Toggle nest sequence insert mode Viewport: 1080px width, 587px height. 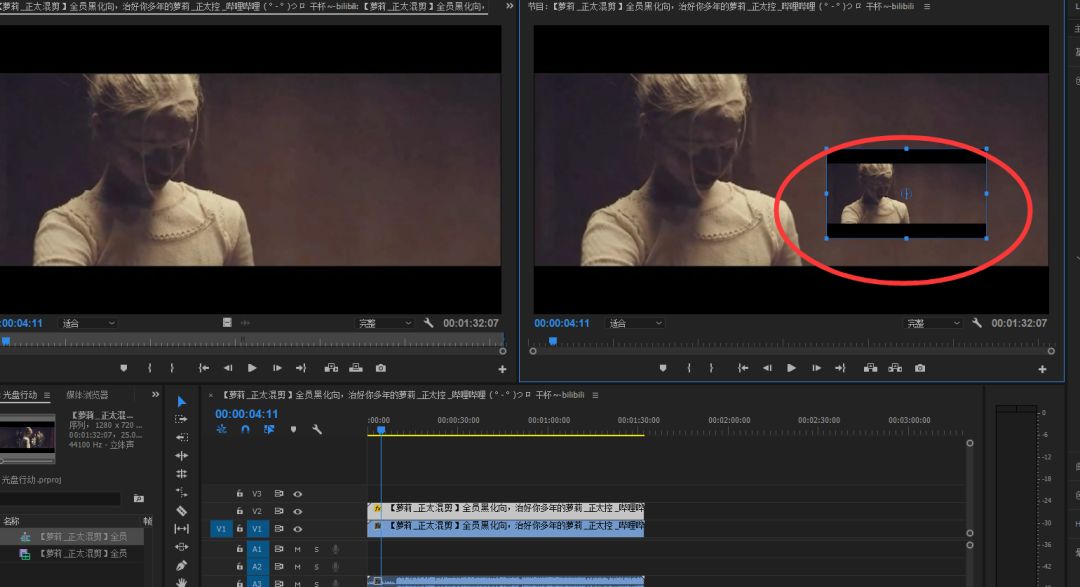coord(222,429)
